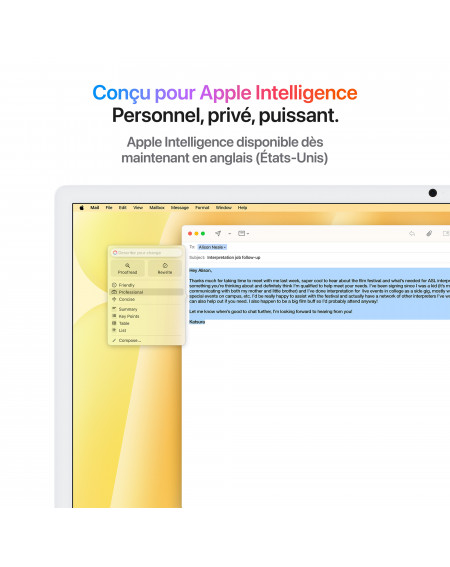Attach a file with the paperclip icon

pos(429,234)
